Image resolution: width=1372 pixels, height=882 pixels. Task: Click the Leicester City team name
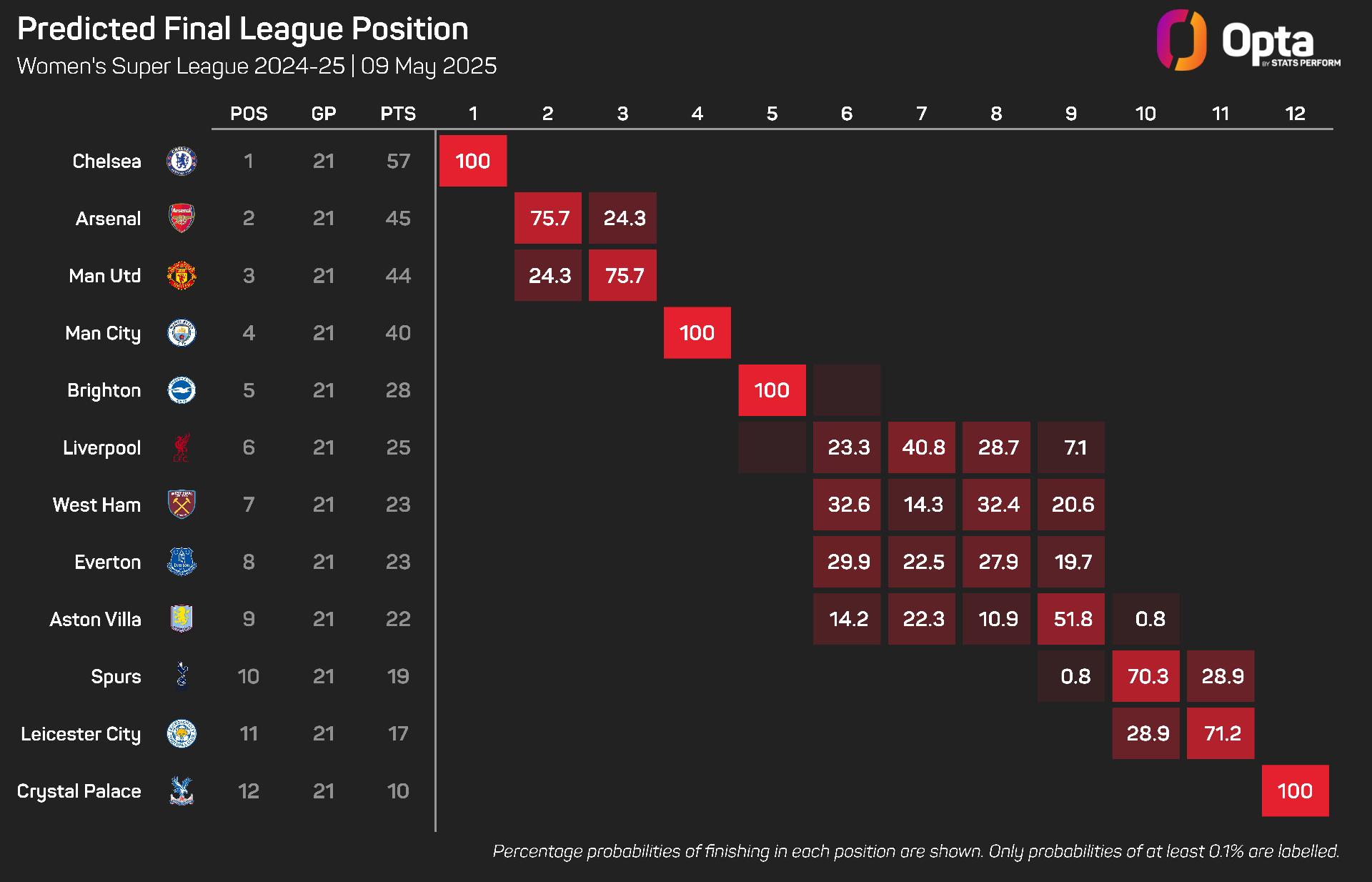[81, 734]
